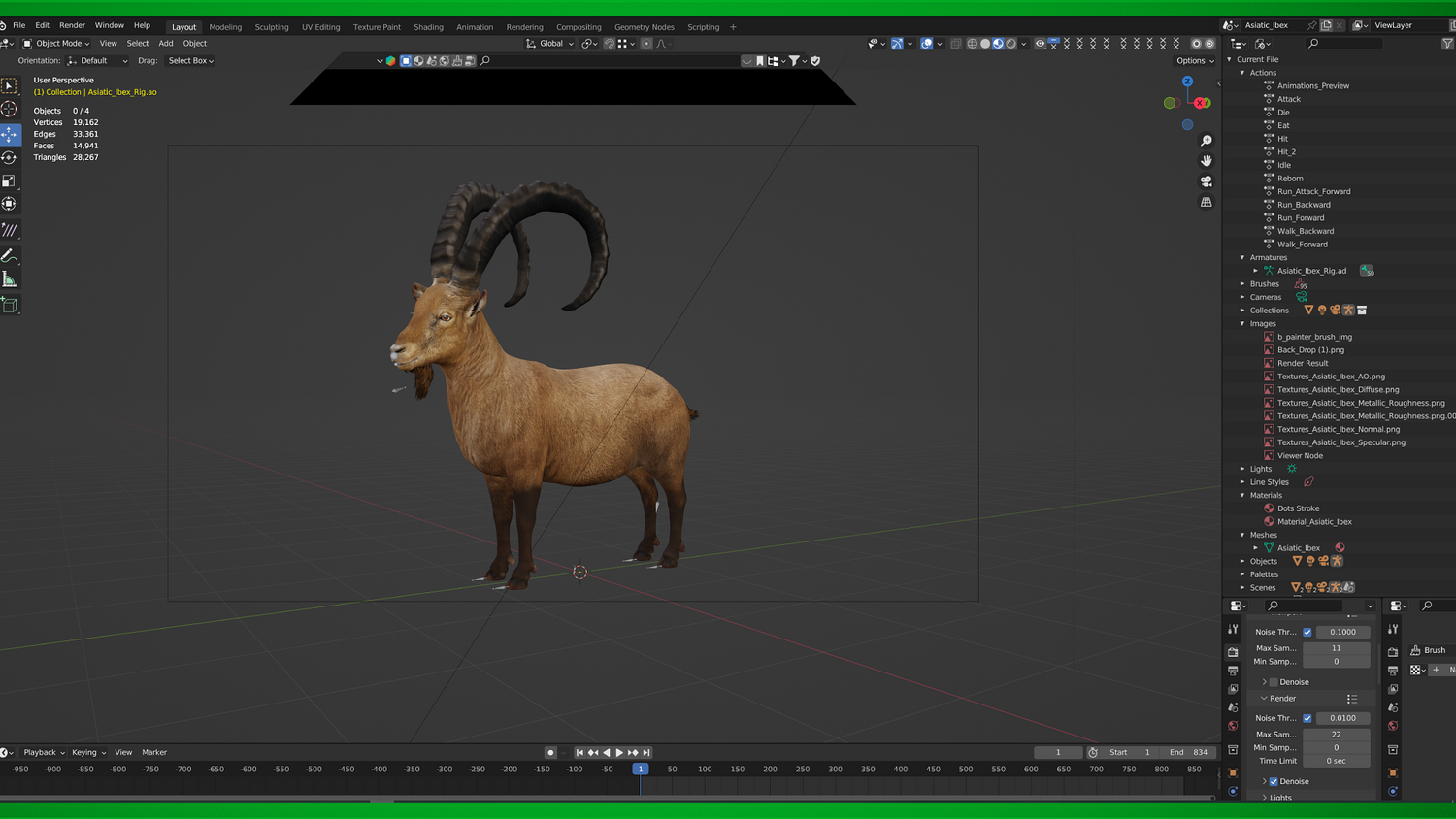
Task: Open the Object properties orange square tab
Action: coord(1233,773)
